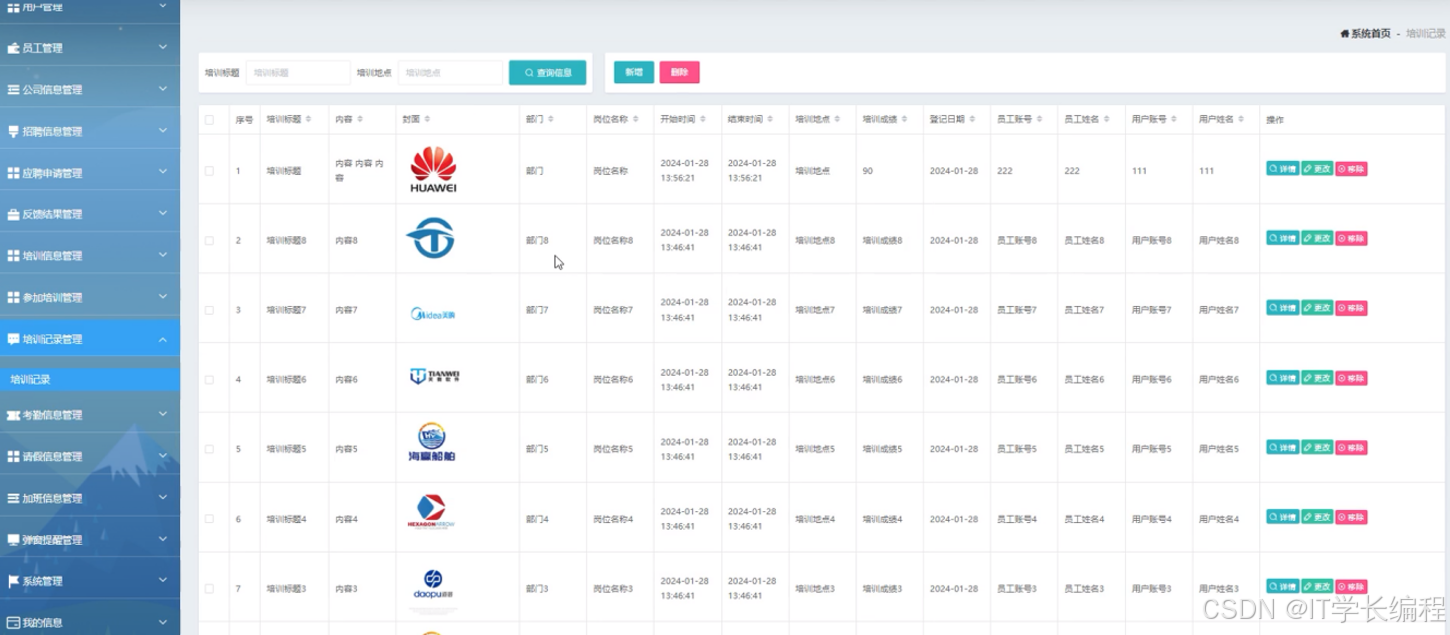Focus the 培训标题 search input field

point(298,72)
